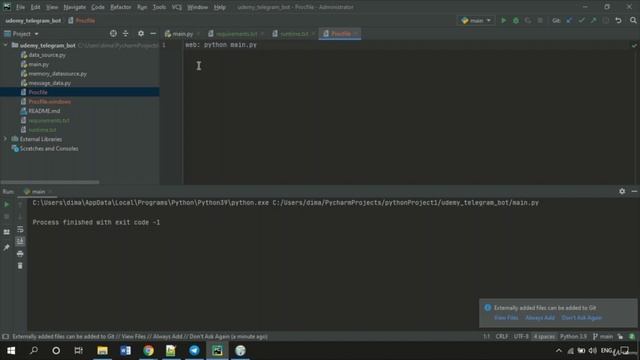Open Run panel gear settings
Screen dimensions: 640x360
point(622,191)
